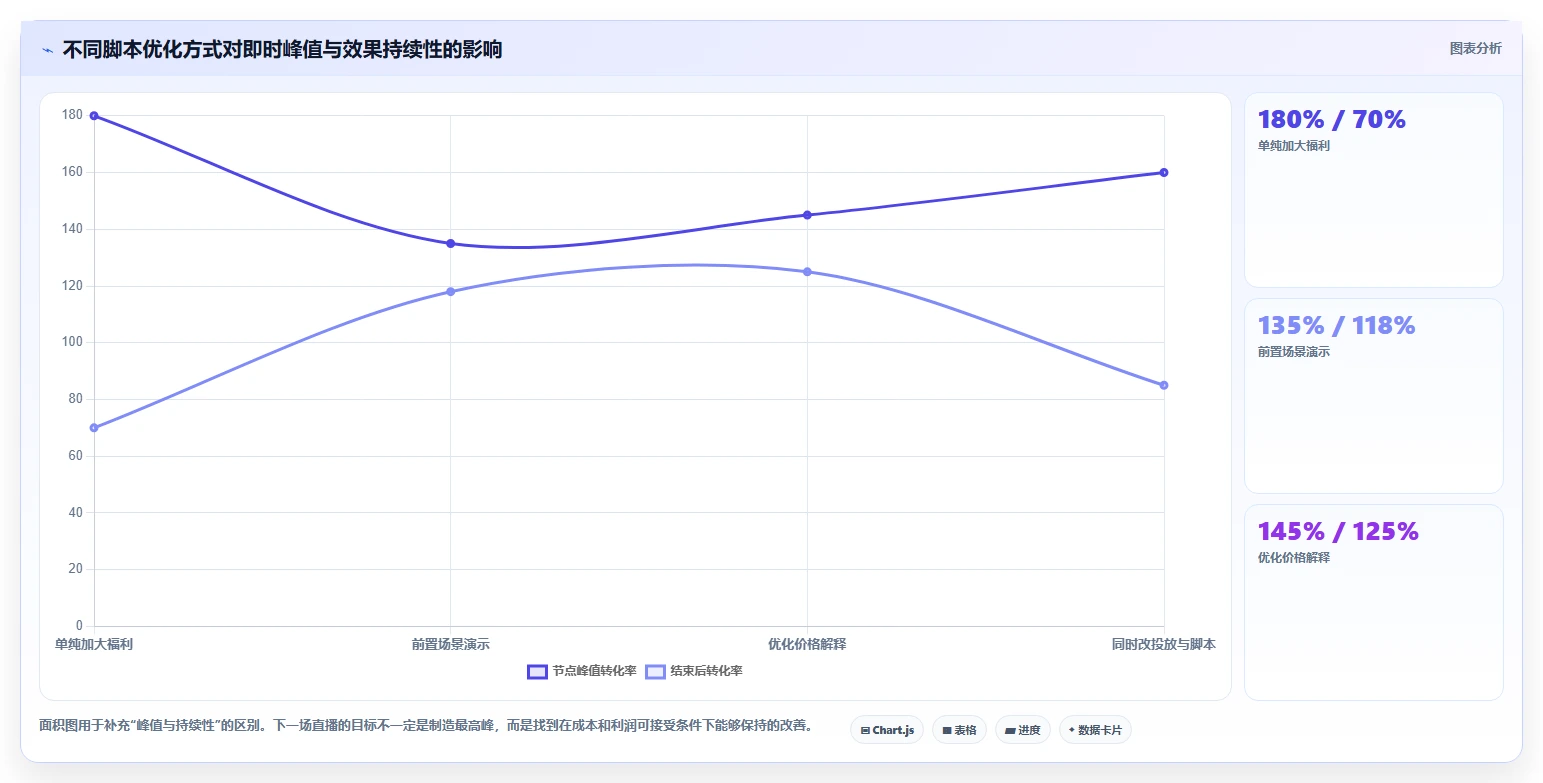This screenshot has height=783, width=1543.
Task: Click the lightning icon beside the chart title
Action: [x=47, y=50]
